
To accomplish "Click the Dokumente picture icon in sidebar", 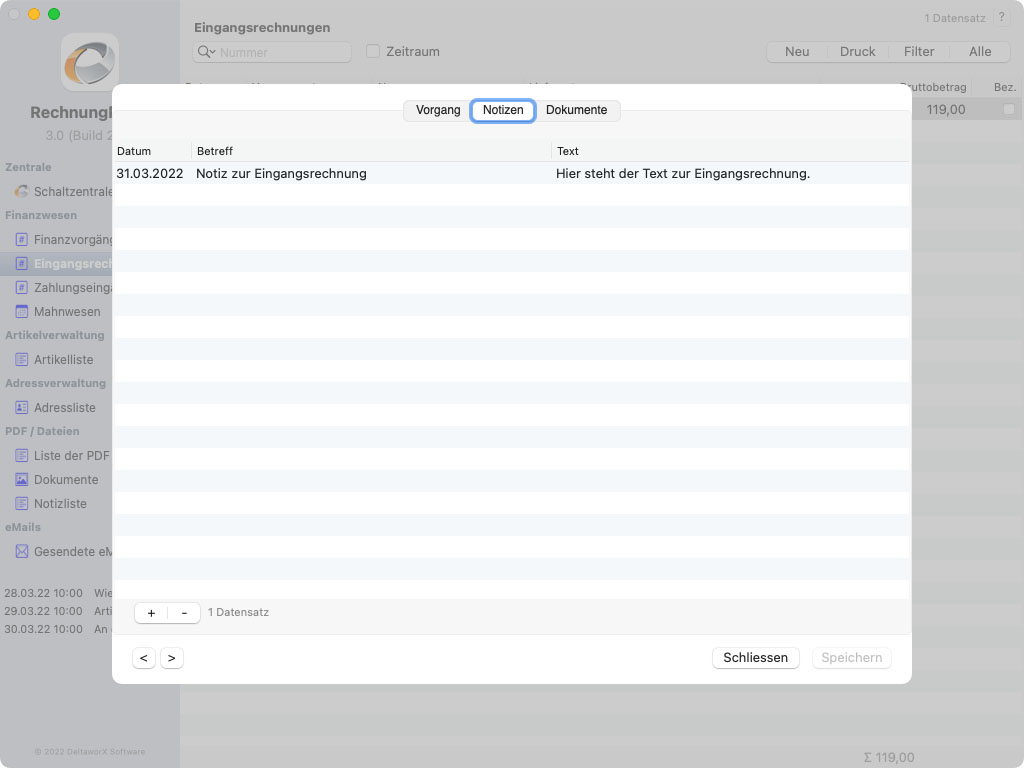I will 22,479.
